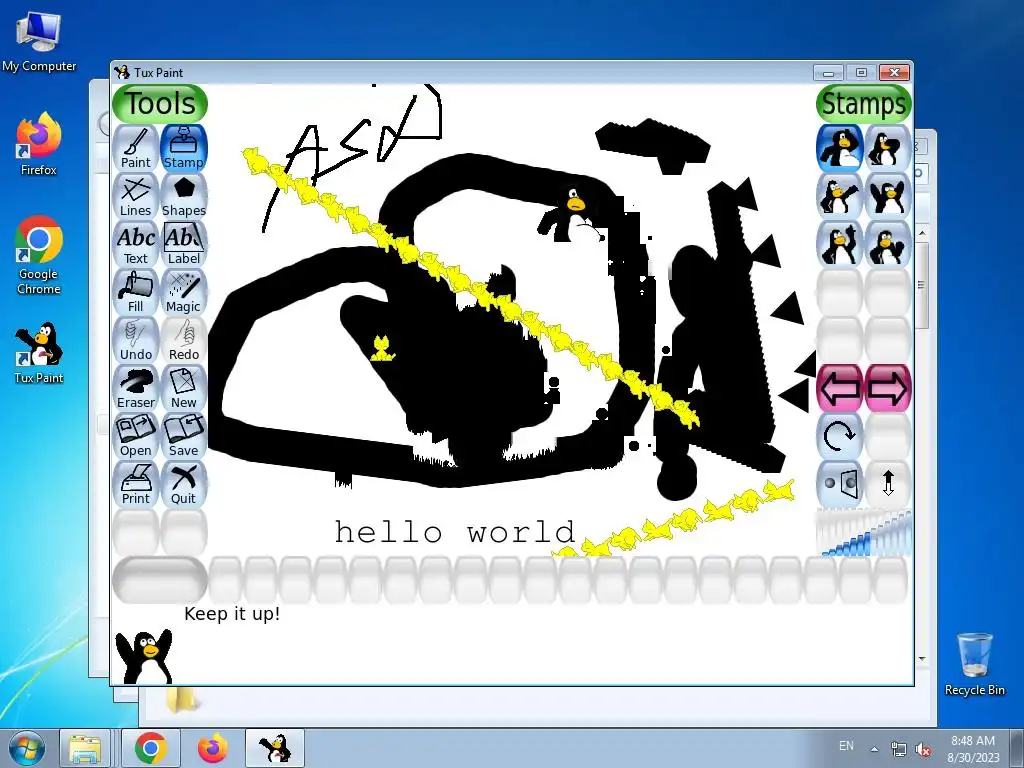Toggle flip stamp vertically

coord(888,484)
